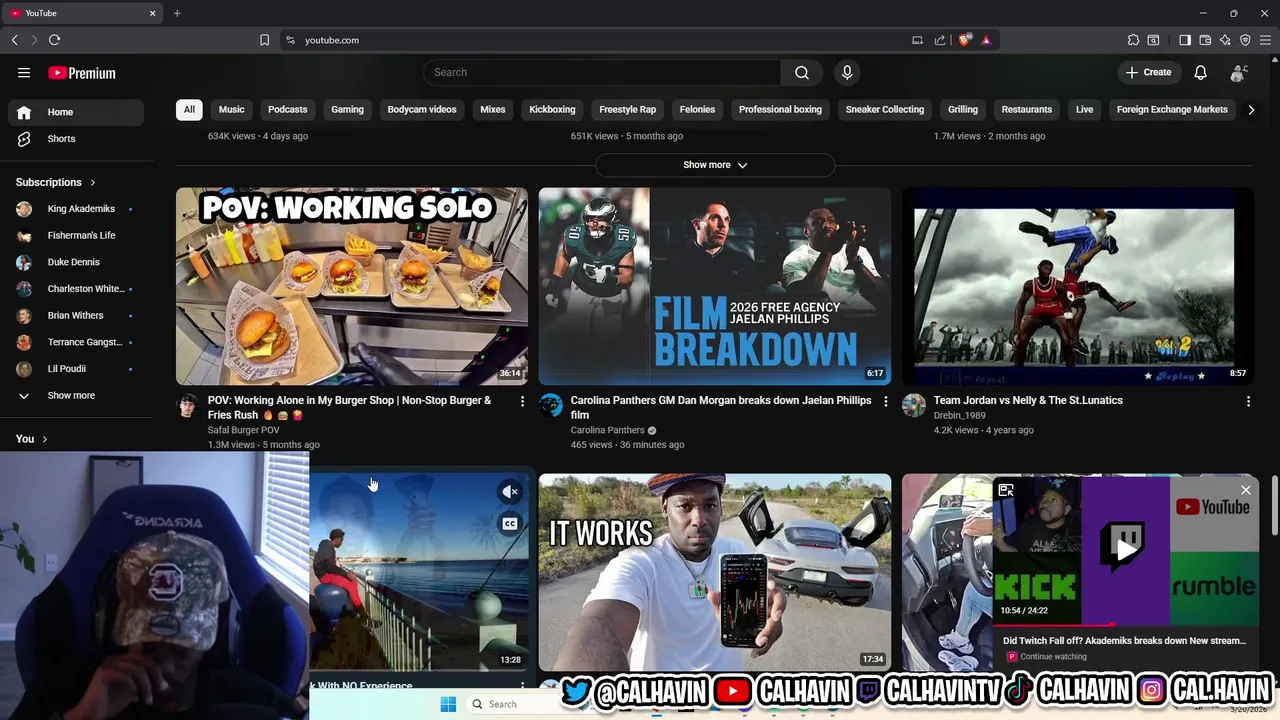Reload the page in the browser
1280x720 pixels.
pyautogui.click(x=54, y=40)
